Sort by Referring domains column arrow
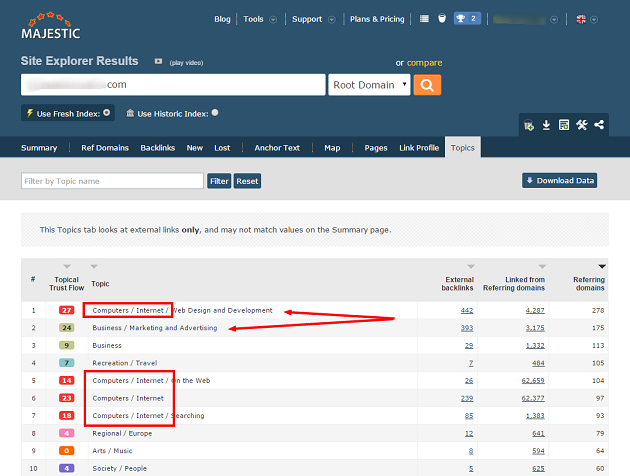Viewport: 630px width, 476px height. pos(602,266)
